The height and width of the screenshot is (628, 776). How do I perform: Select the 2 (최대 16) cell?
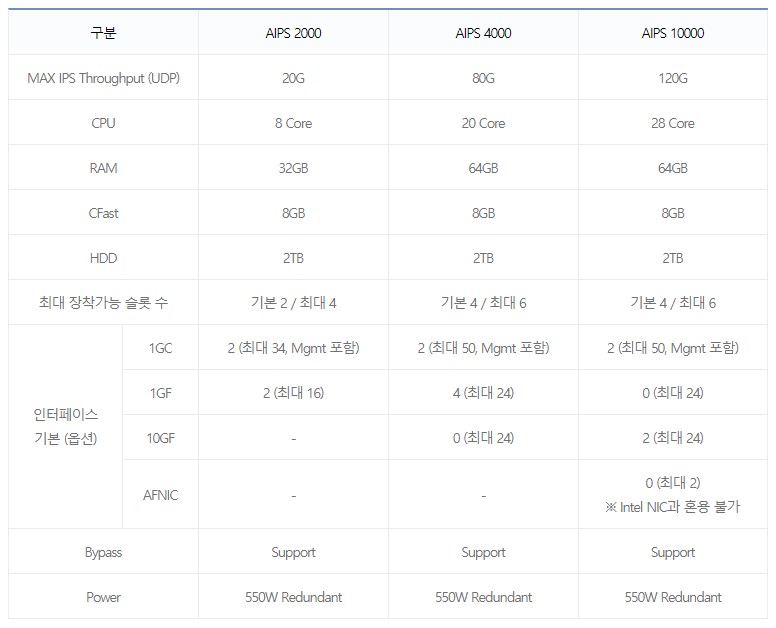tap(293, 393)
